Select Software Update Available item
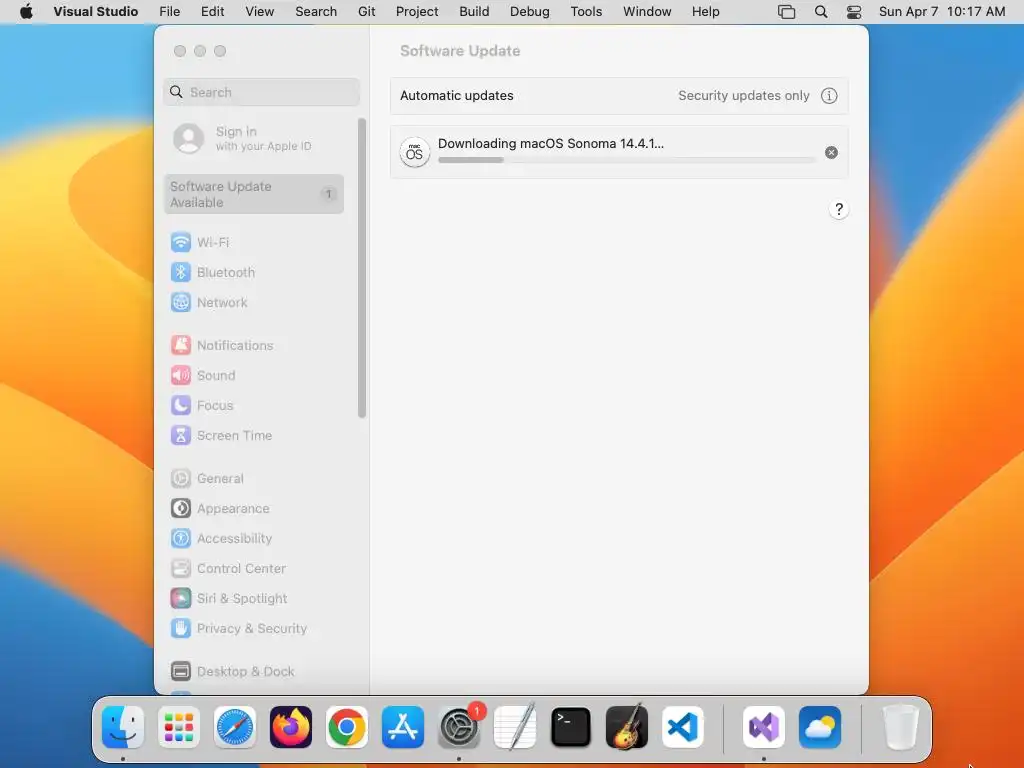 click(254, 194)
